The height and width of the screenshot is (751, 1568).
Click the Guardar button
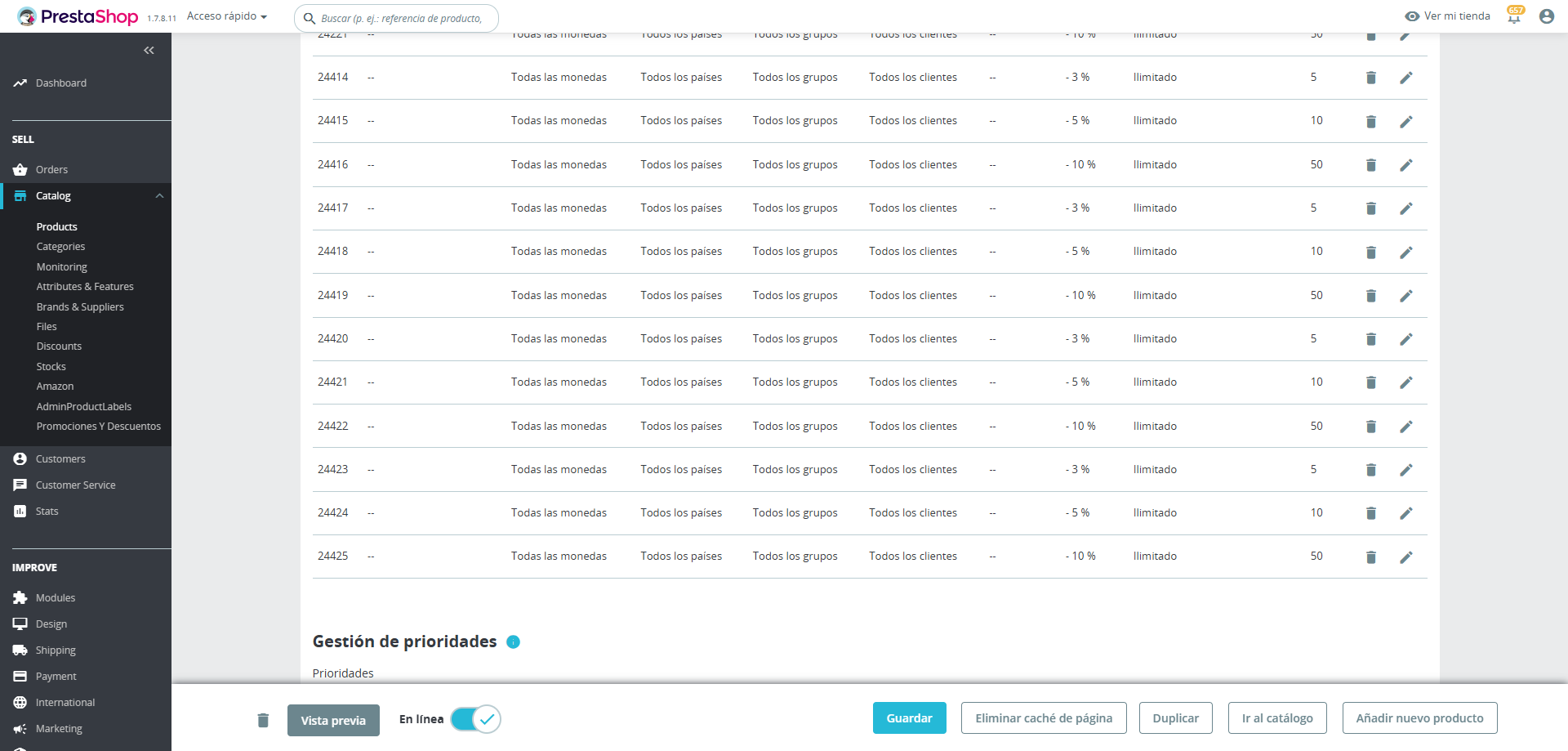coord(910,718)
